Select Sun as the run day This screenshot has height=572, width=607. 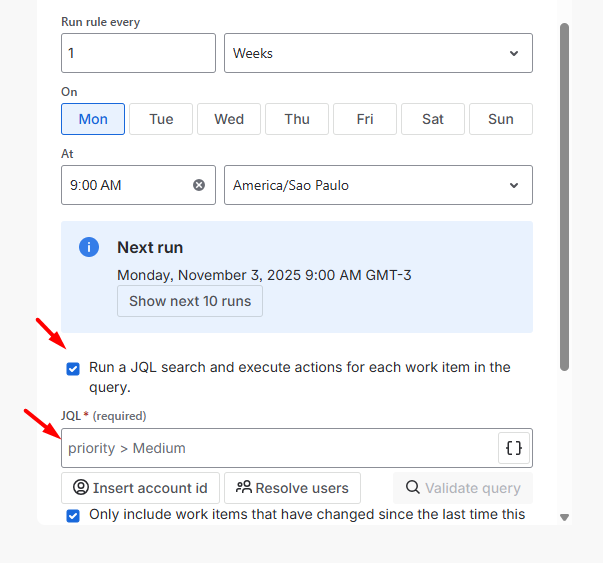tap(500, 119)
